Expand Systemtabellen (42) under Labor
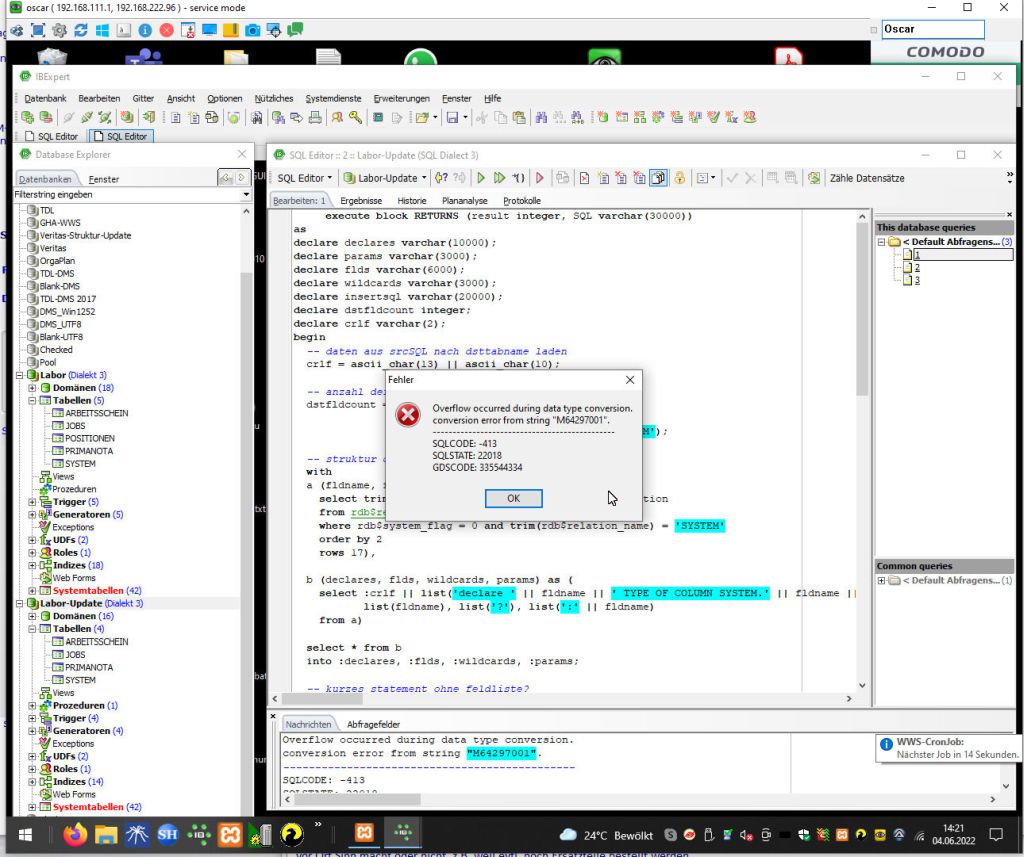 coord(32,591)
